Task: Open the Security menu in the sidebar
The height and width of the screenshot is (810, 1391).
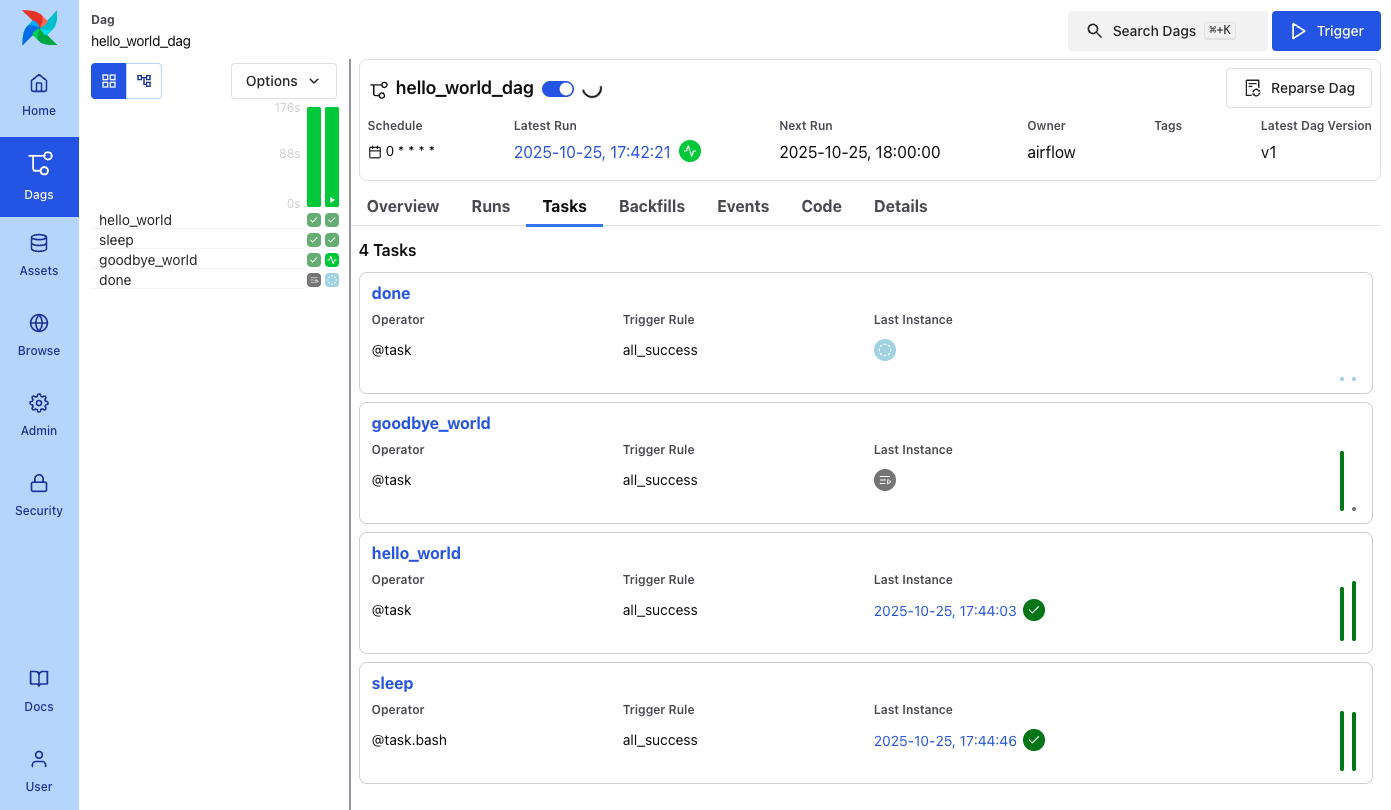Action: point(39,496)
